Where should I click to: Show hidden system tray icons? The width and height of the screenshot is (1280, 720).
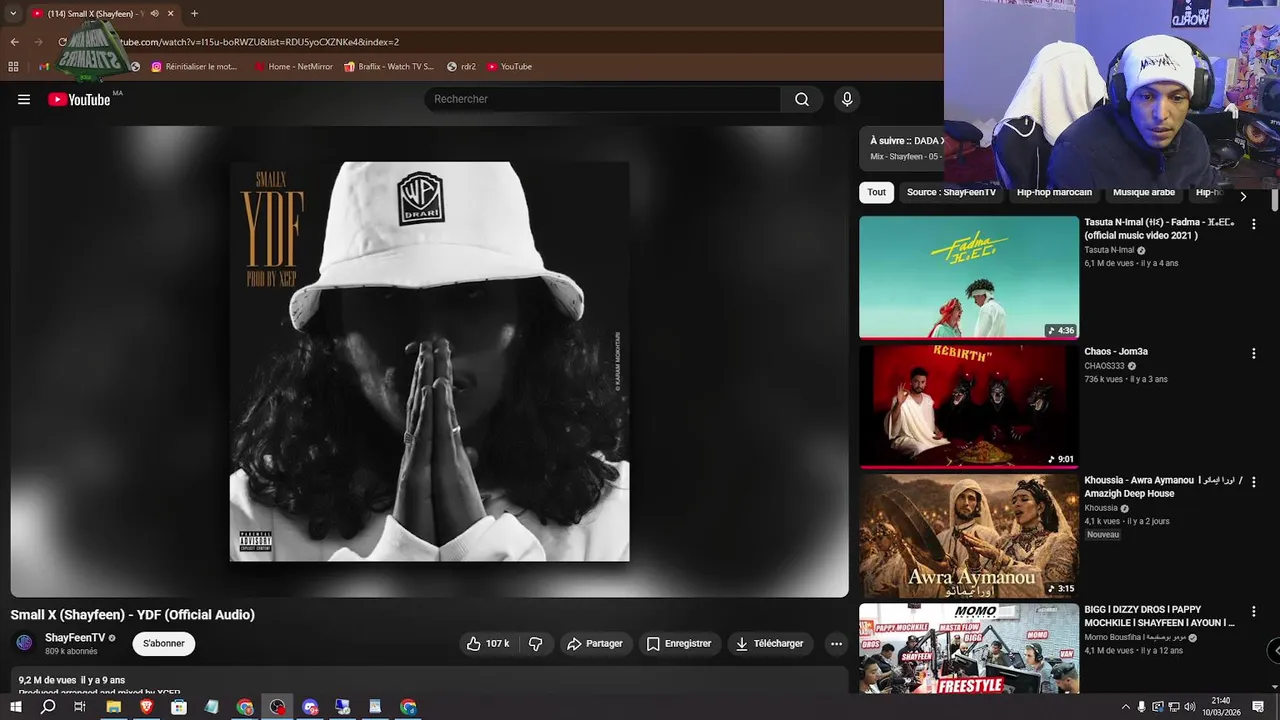point(1126,707)
